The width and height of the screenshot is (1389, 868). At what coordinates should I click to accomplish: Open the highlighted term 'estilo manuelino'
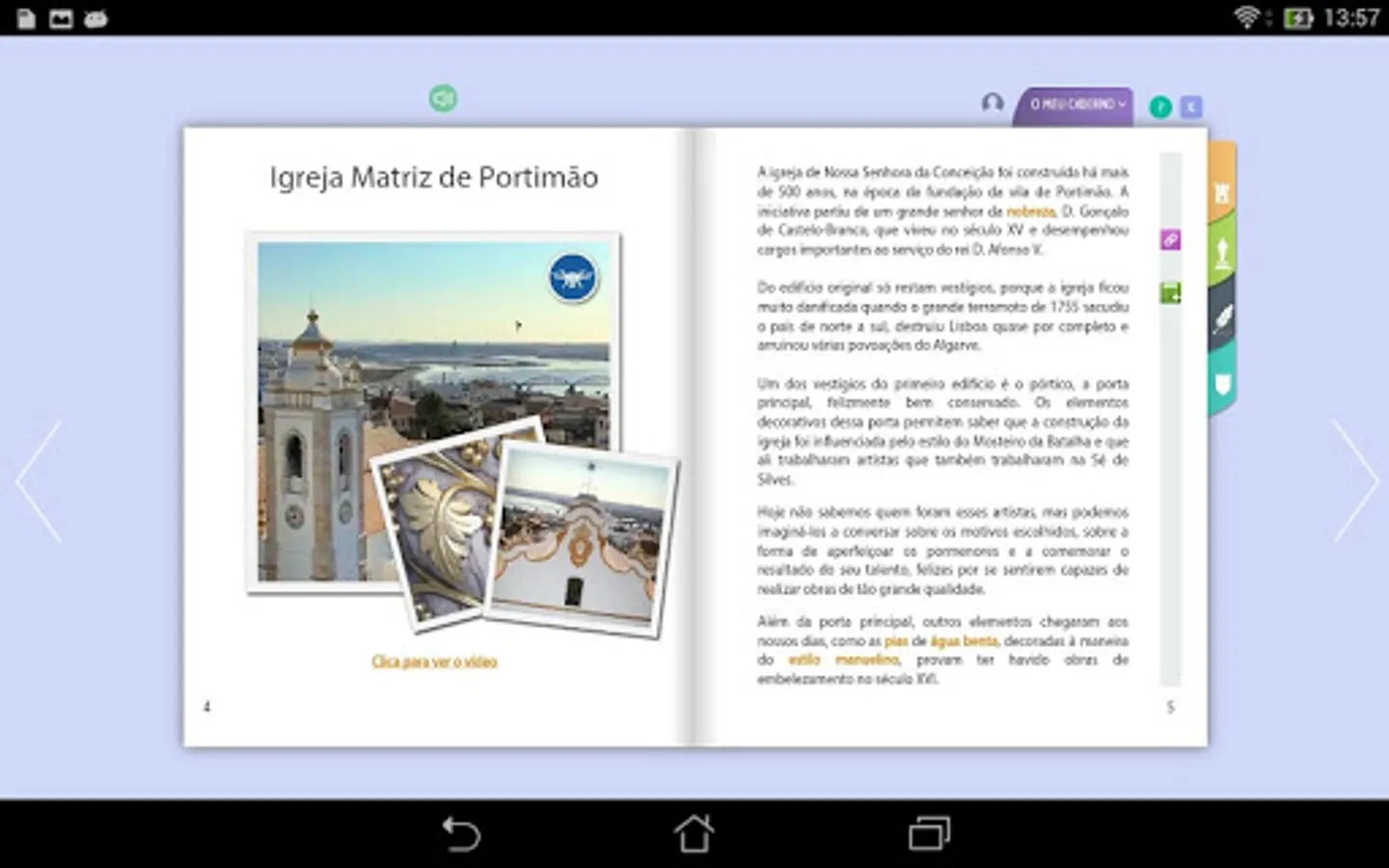point(842,660)
